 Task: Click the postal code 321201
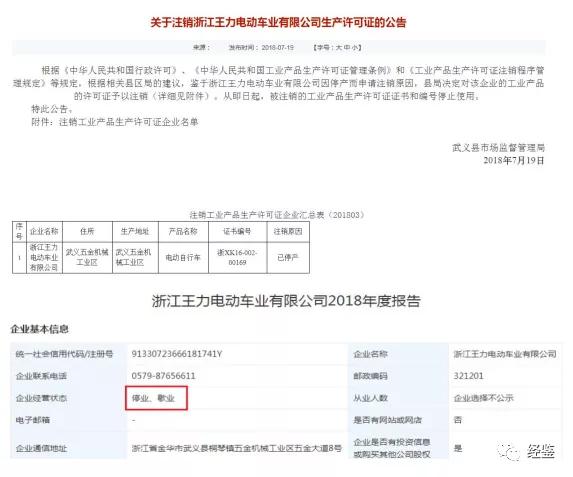click(468, 376)
